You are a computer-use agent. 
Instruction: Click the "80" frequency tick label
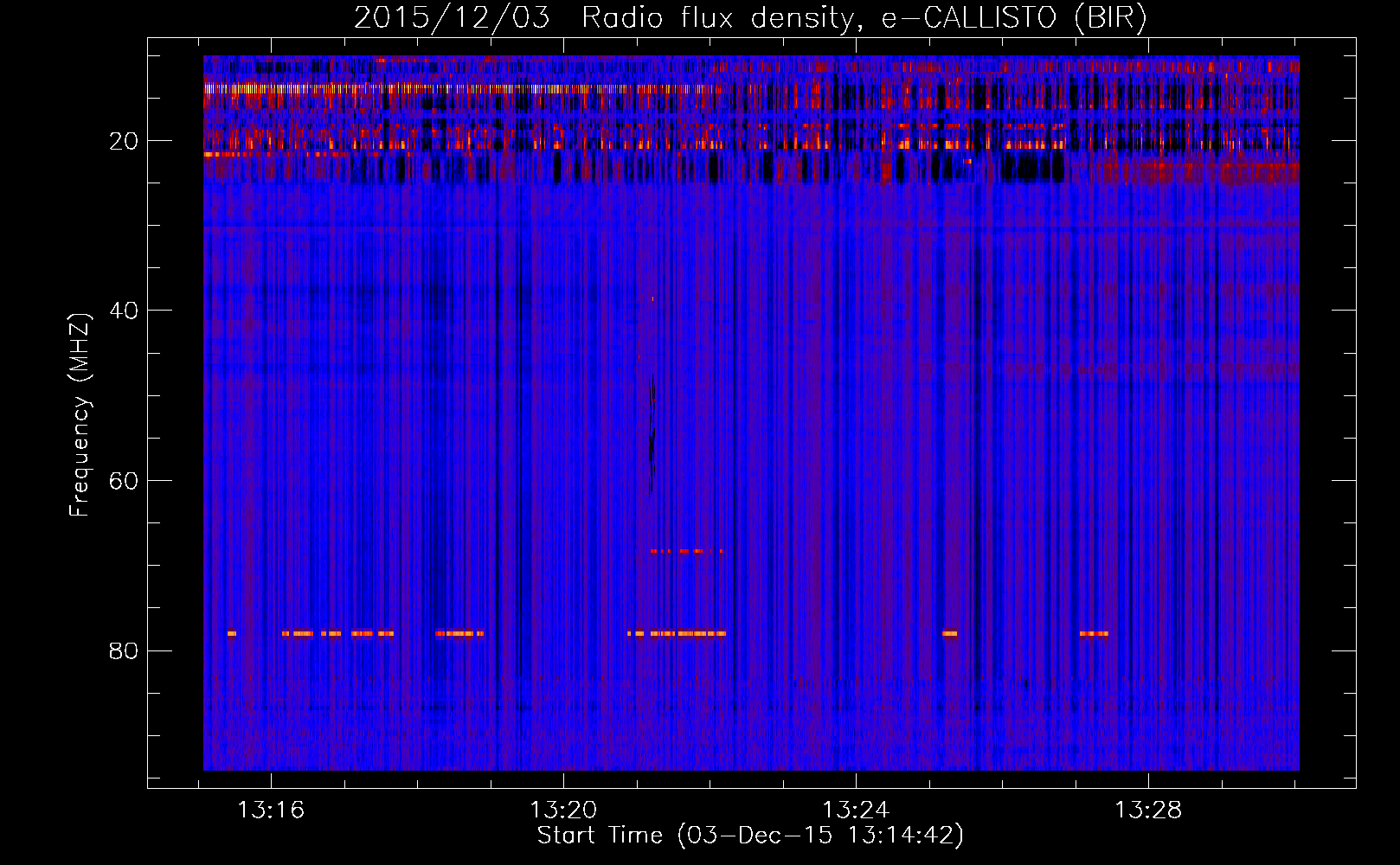[x=124, y=650]
